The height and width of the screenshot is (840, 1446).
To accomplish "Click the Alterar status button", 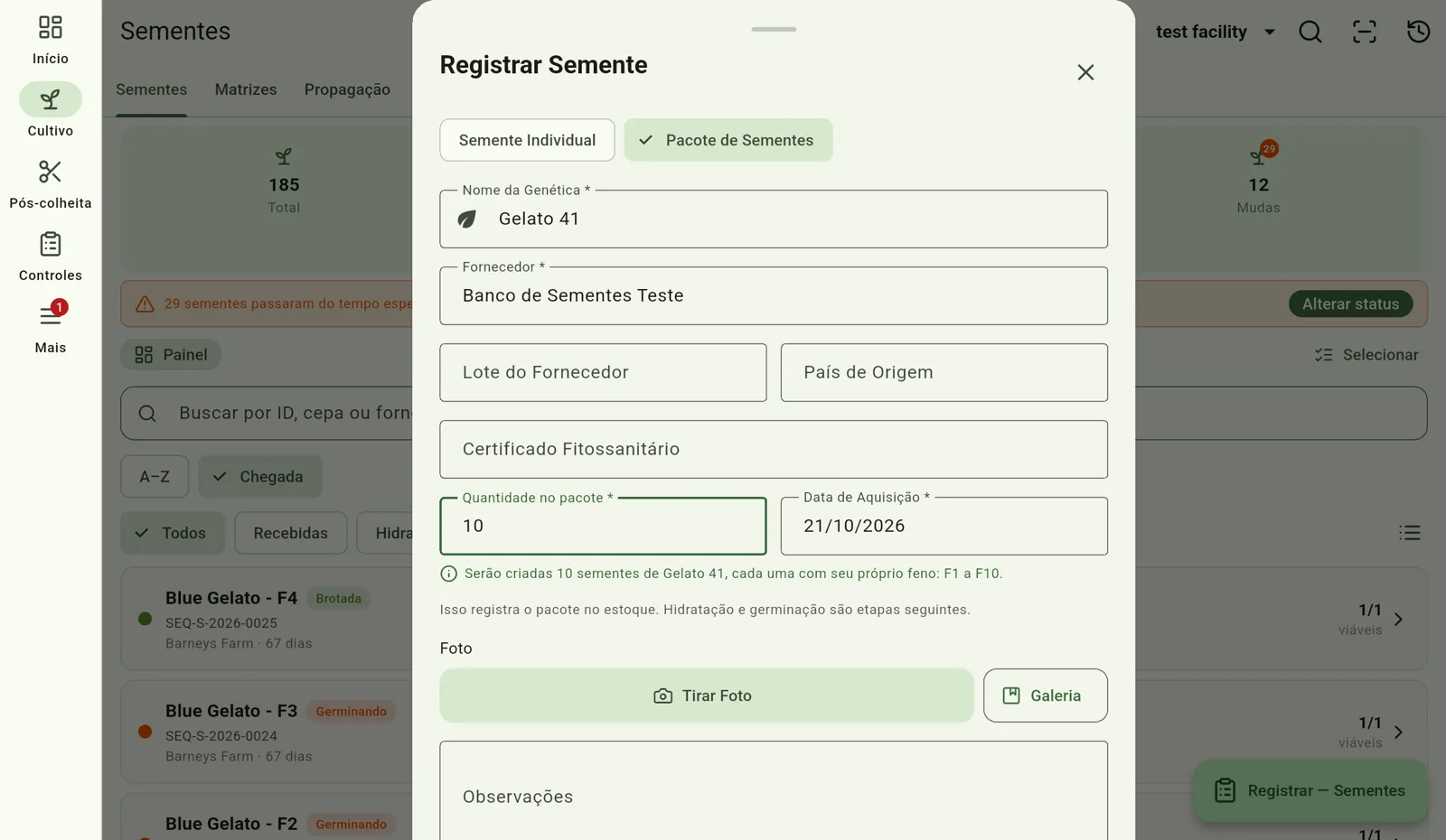I will (1350, 303).
